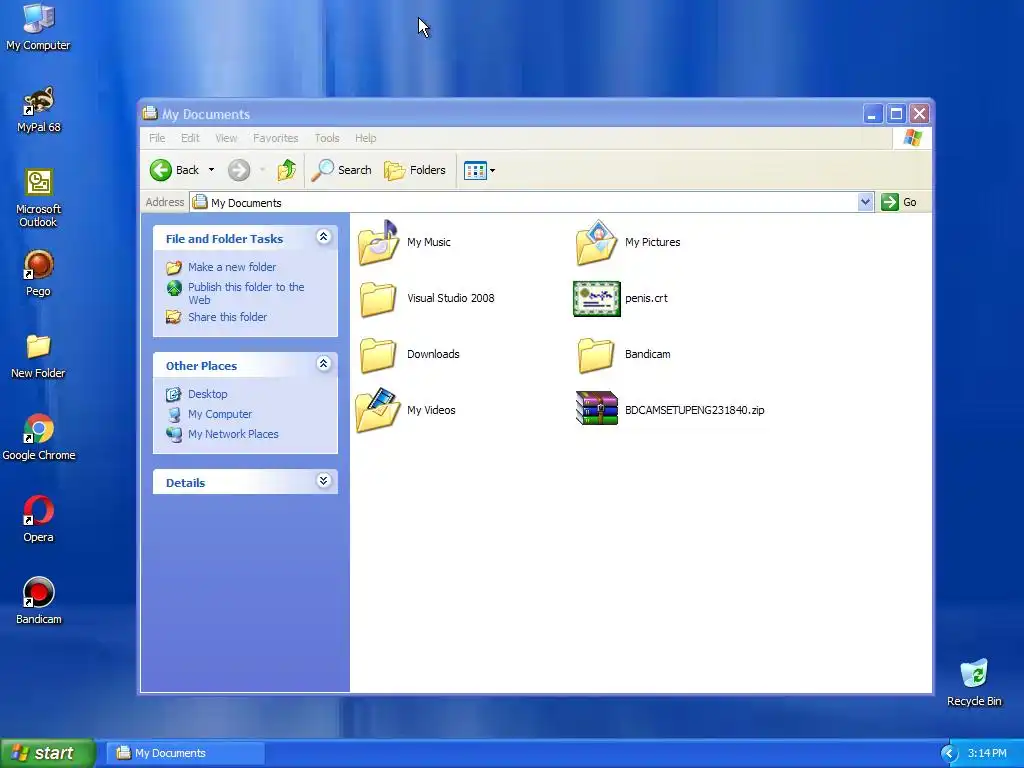Image resolution: width=1024 pixels, height=768 pixels.
Task: Click the Publish to the Web globe icon
Action: coord(174,287)
